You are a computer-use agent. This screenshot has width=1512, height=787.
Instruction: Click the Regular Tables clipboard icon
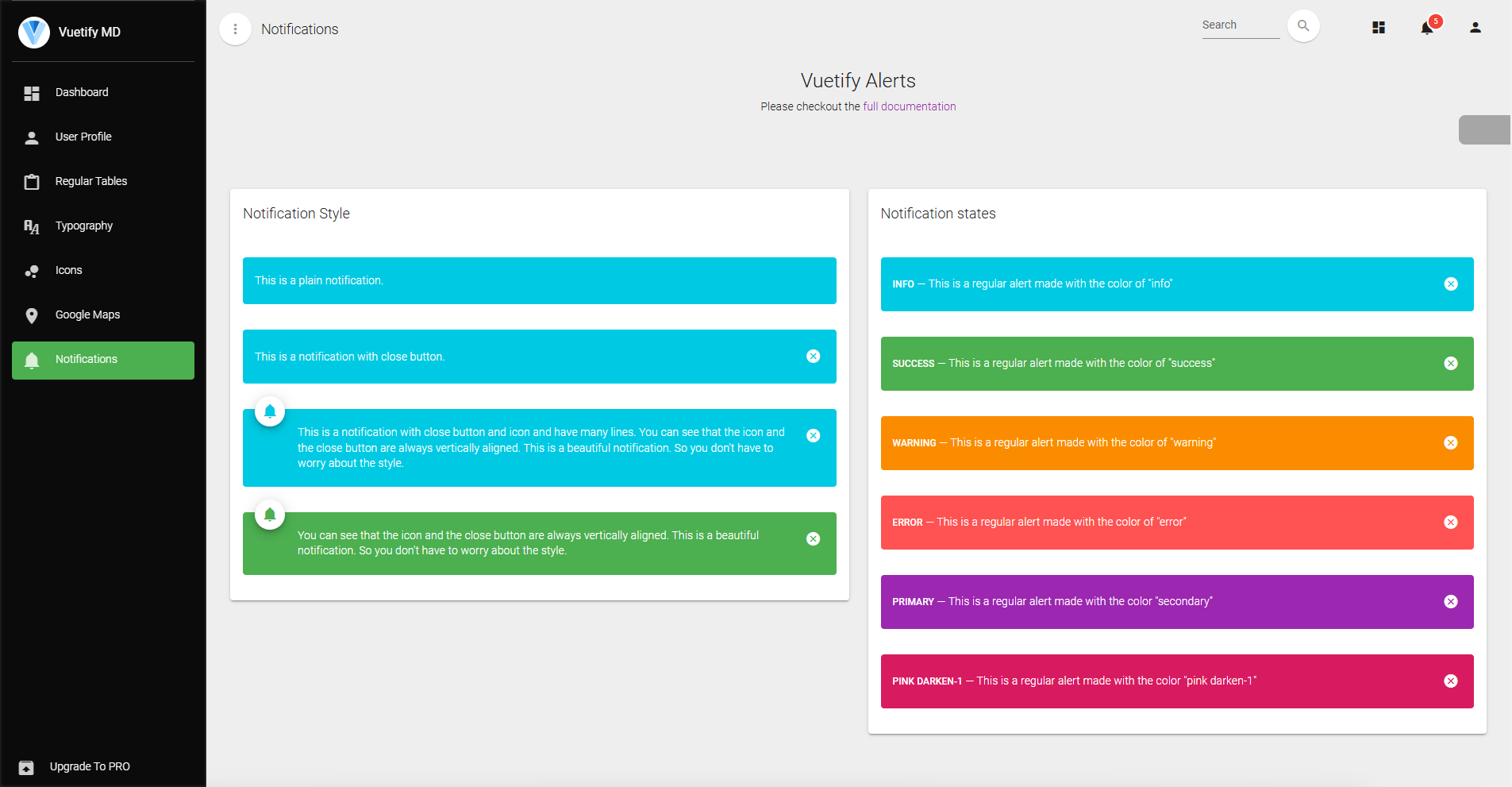tap(32, 182)
